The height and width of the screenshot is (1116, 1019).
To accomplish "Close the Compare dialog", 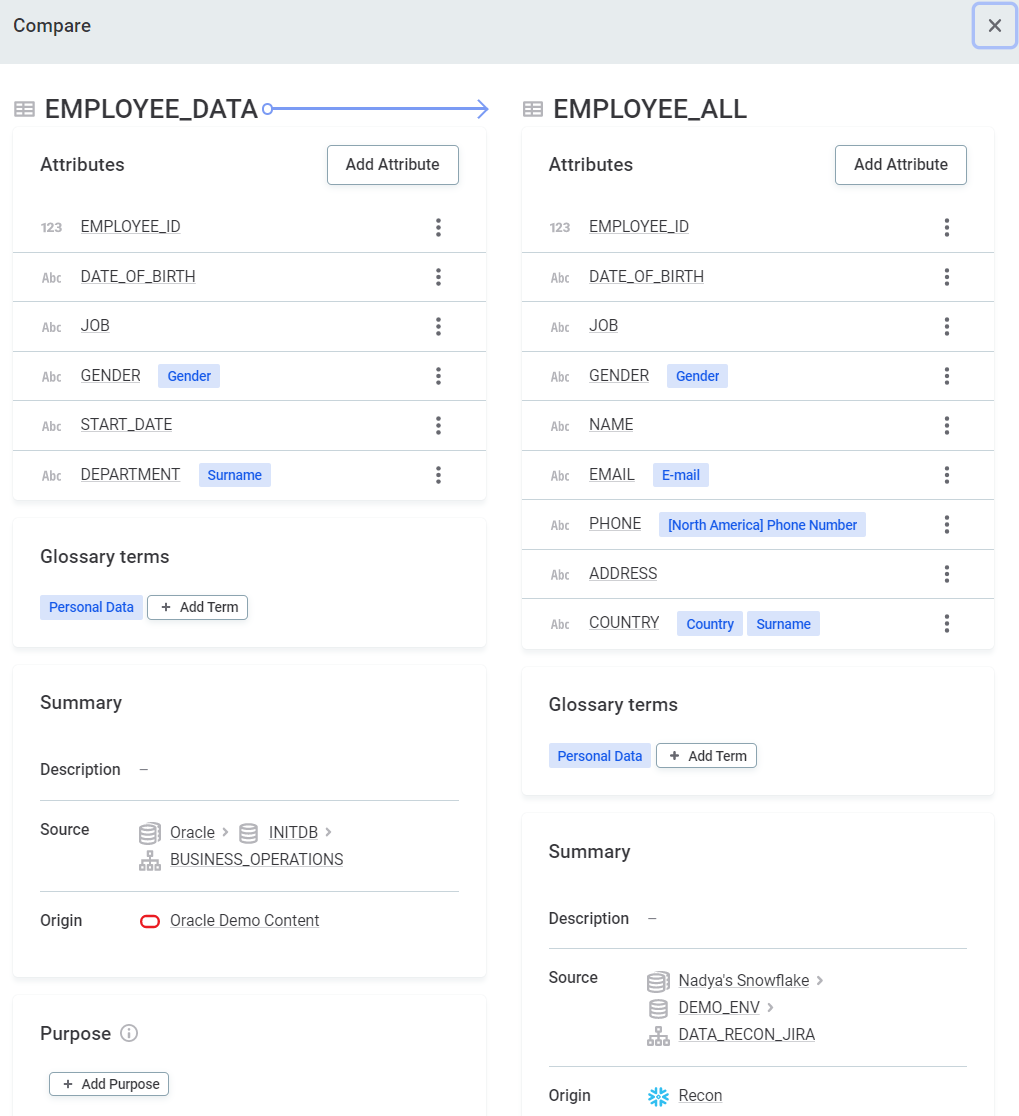I will [x=994, y=26].
